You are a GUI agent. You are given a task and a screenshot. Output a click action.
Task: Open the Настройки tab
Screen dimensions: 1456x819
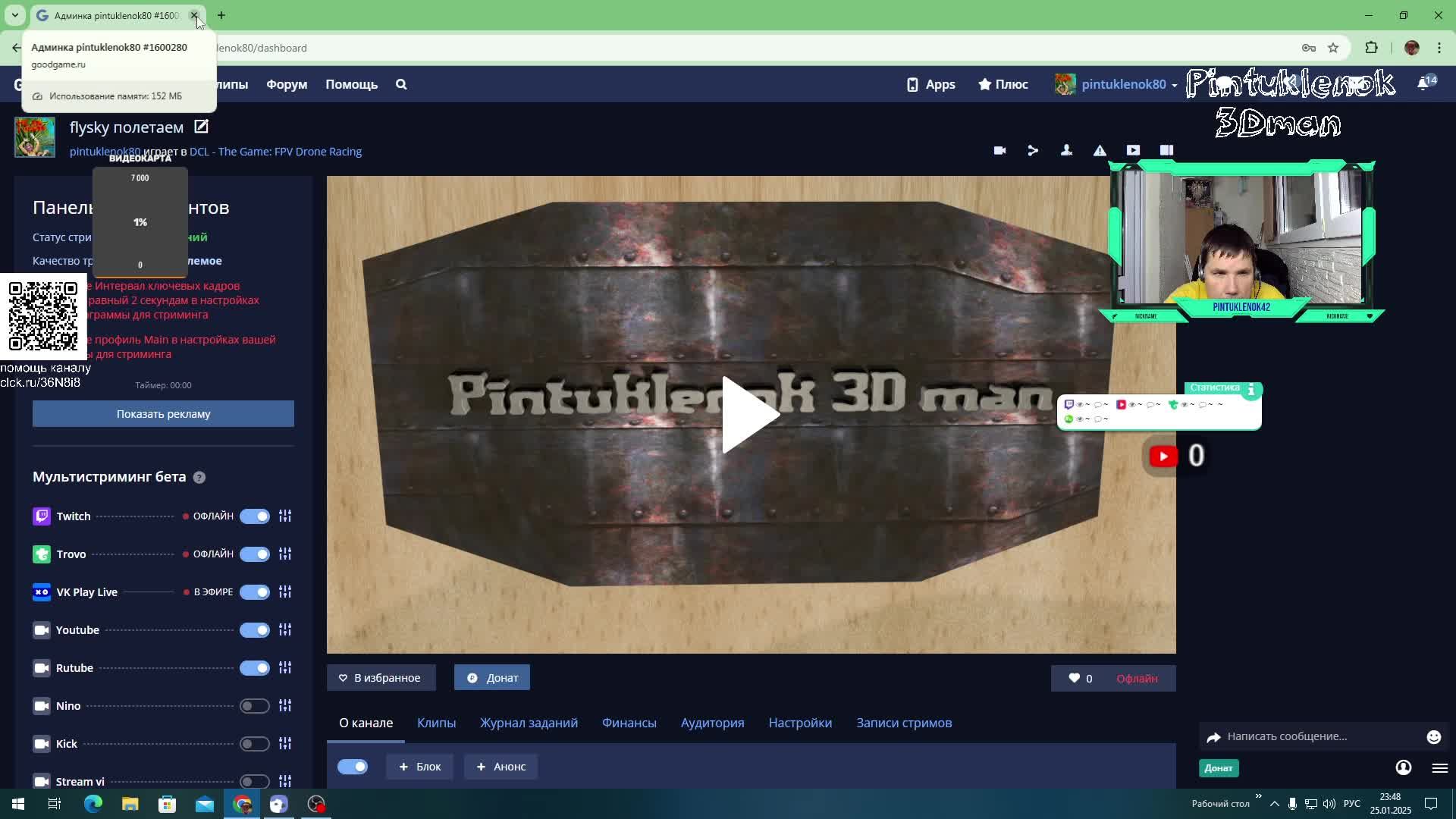tap(800, 723)
